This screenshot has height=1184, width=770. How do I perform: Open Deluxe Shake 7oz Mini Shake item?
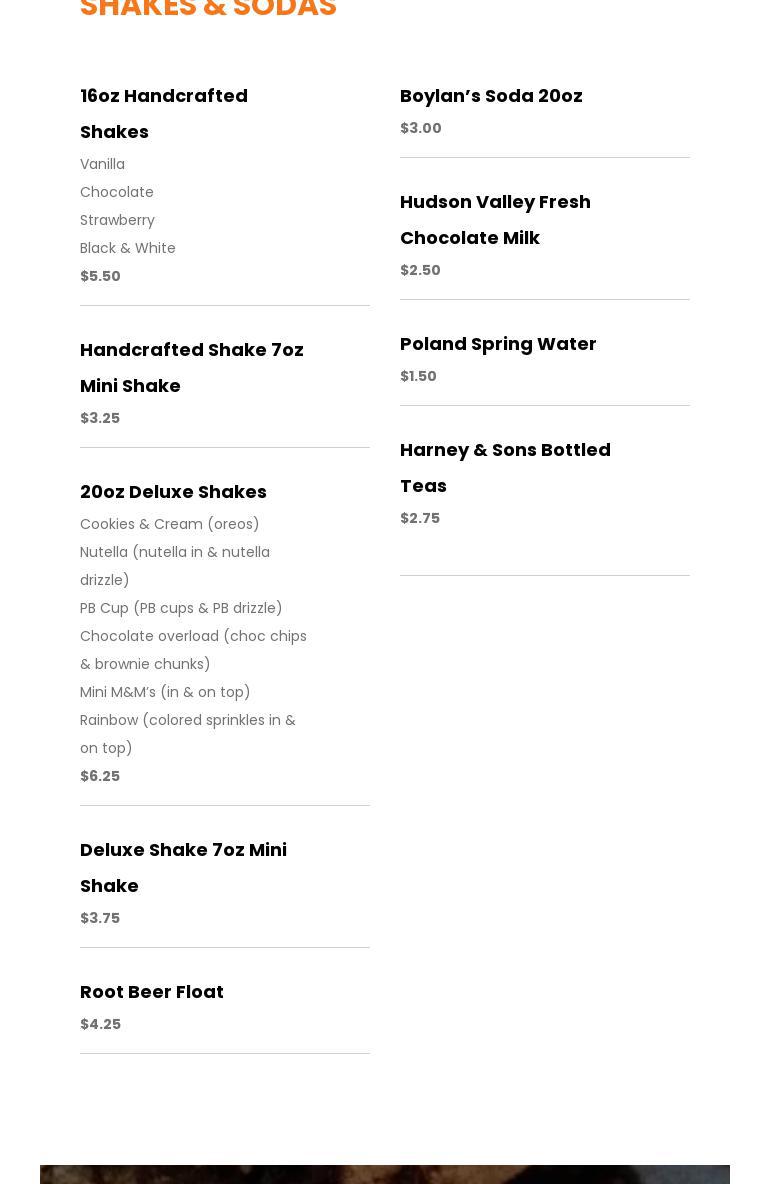[183, 868]
